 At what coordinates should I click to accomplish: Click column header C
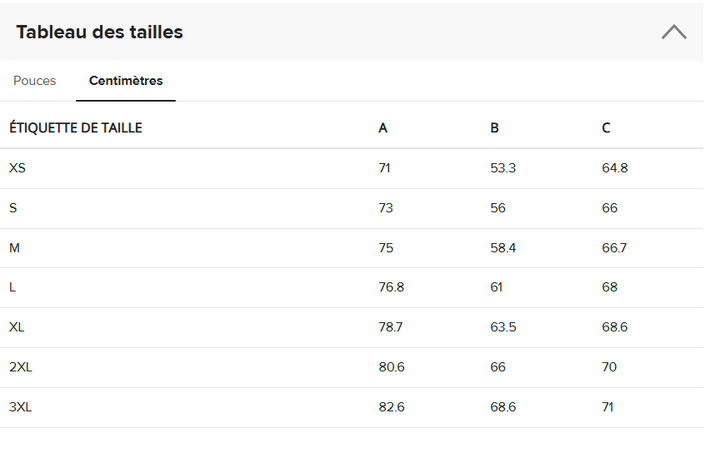606,128
